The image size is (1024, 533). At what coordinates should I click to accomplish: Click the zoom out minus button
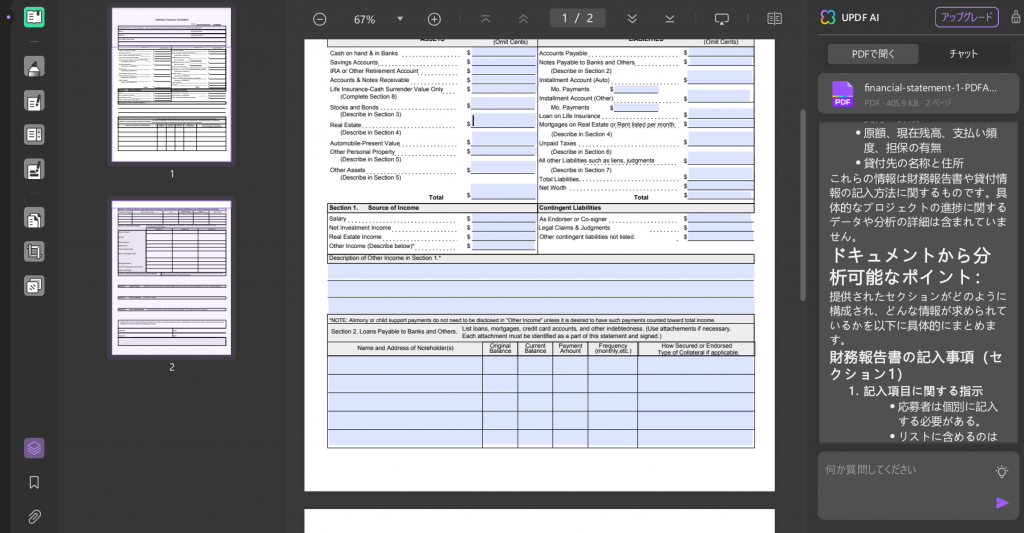click(x=319, y=19)
